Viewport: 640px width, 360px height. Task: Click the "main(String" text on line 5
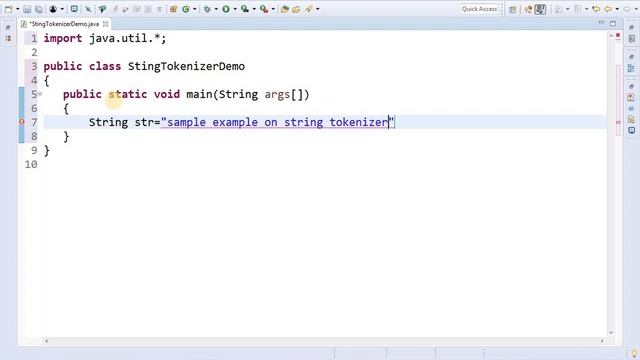pos(222,94)
